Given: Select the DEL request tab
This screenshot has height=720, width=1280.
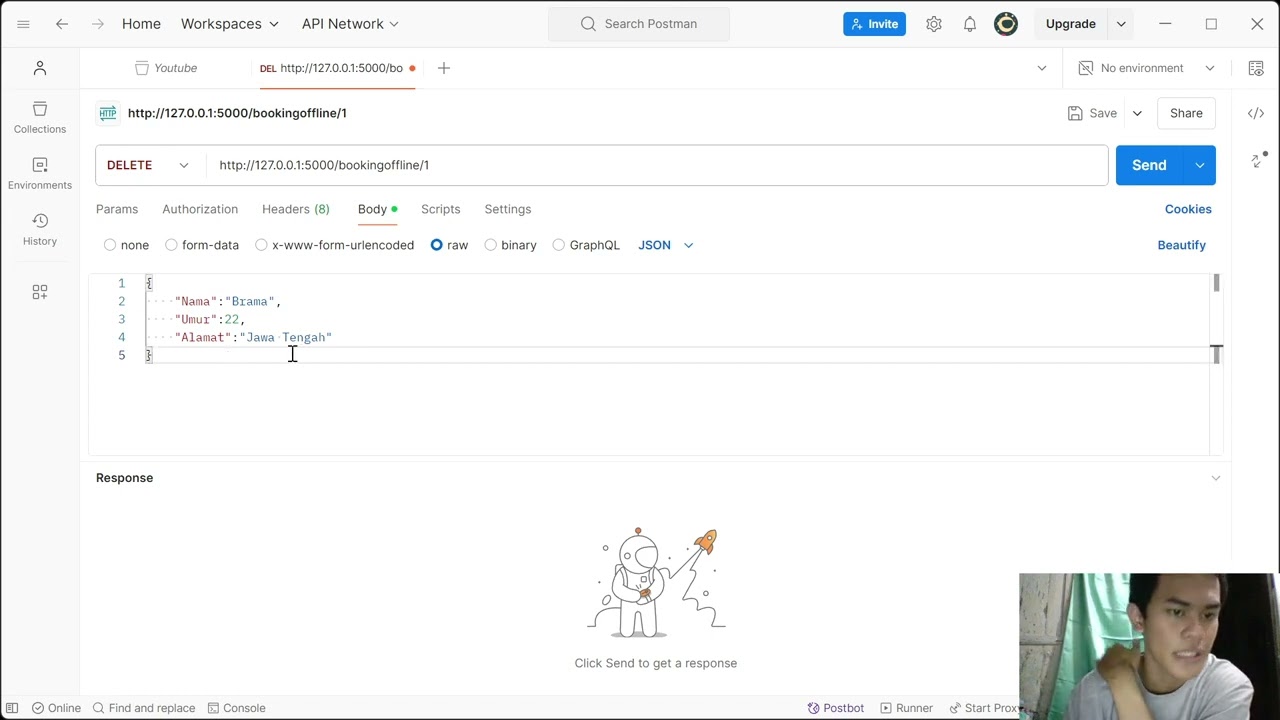Looking at the screenshot, I should click(x=337, y=68).
